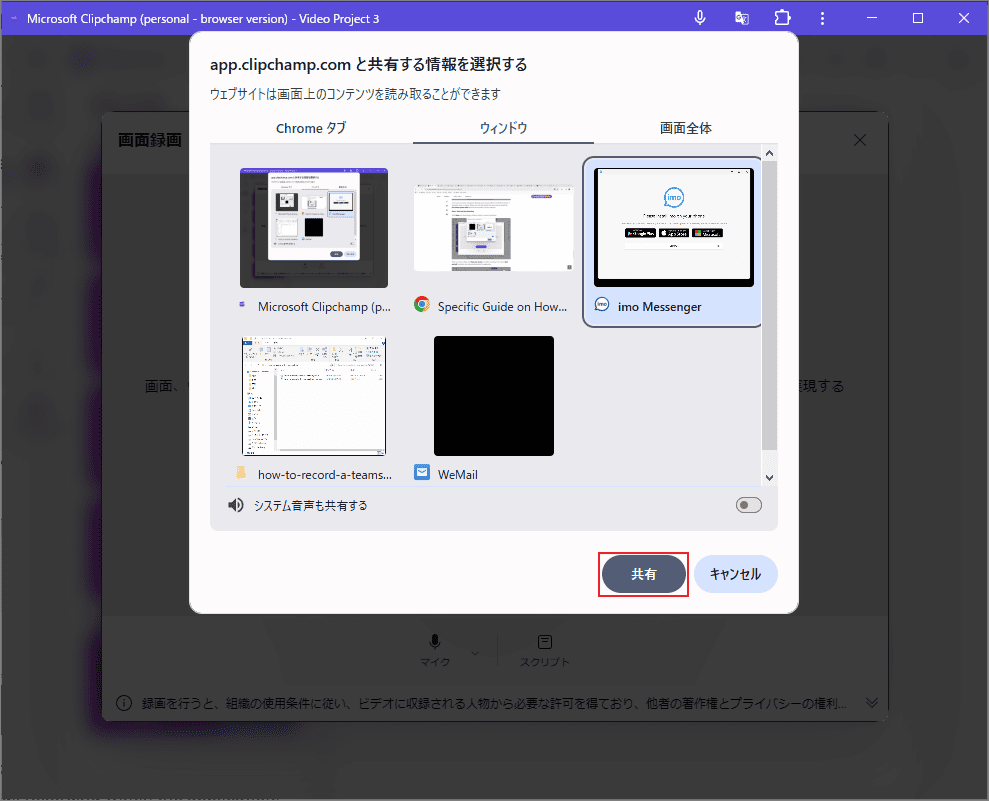The width and height of the screenshot is (989, 801).
Task: Click the window list scrollbar thumb
Action: pos(770,305)
